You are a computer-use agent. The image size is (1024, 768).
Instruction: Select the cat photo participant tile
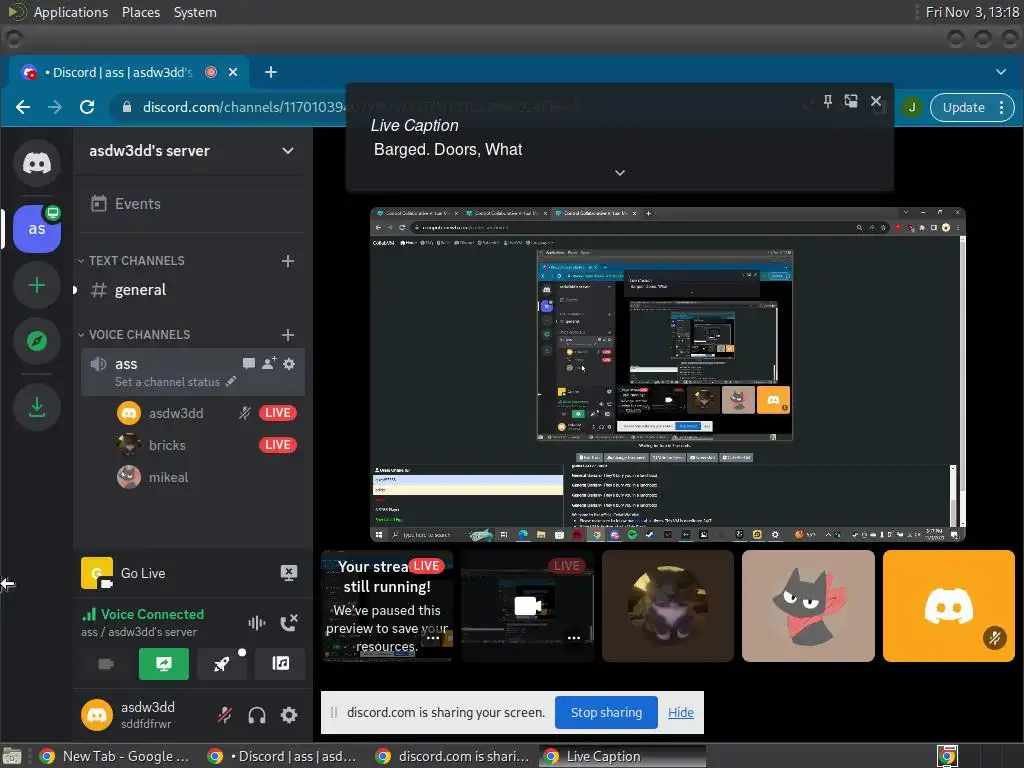click(x=667, y=606)
